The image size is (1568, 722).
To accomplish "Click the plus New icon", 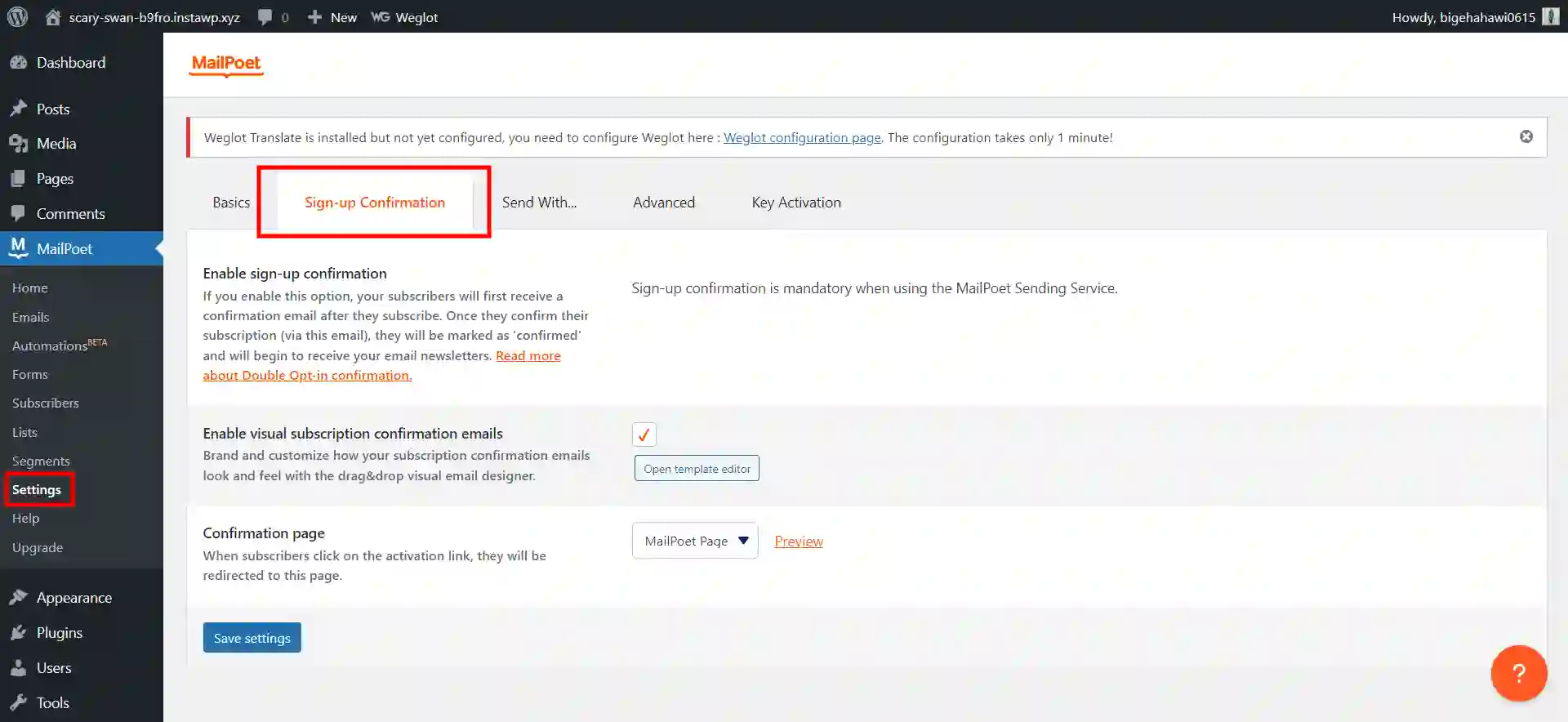I will (314, 17).
